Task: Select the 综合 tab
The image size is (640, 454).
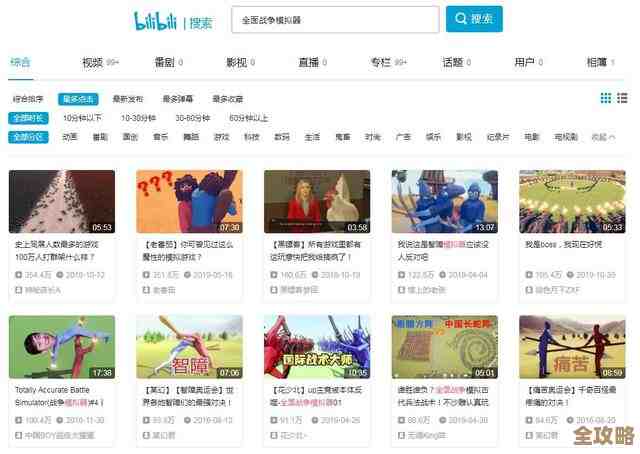Action: [20, 62]
